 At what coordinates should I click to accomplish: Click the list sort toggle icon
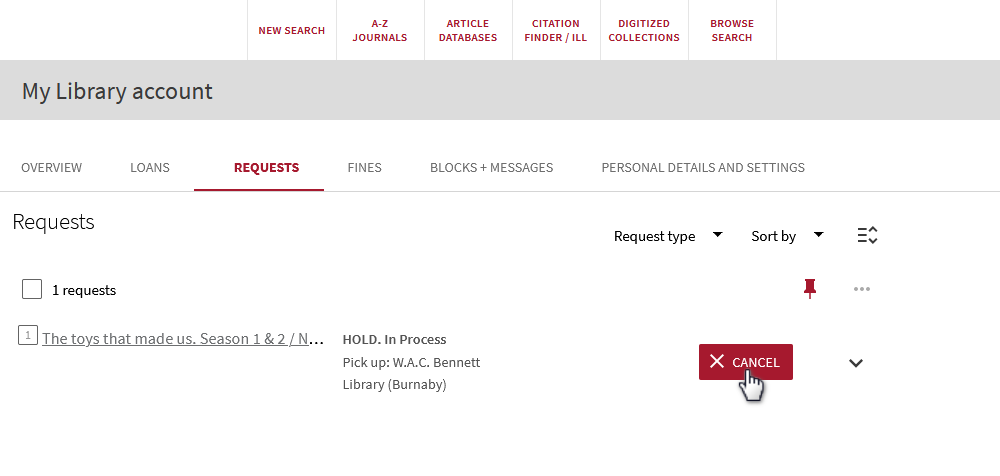click(867, 235)
